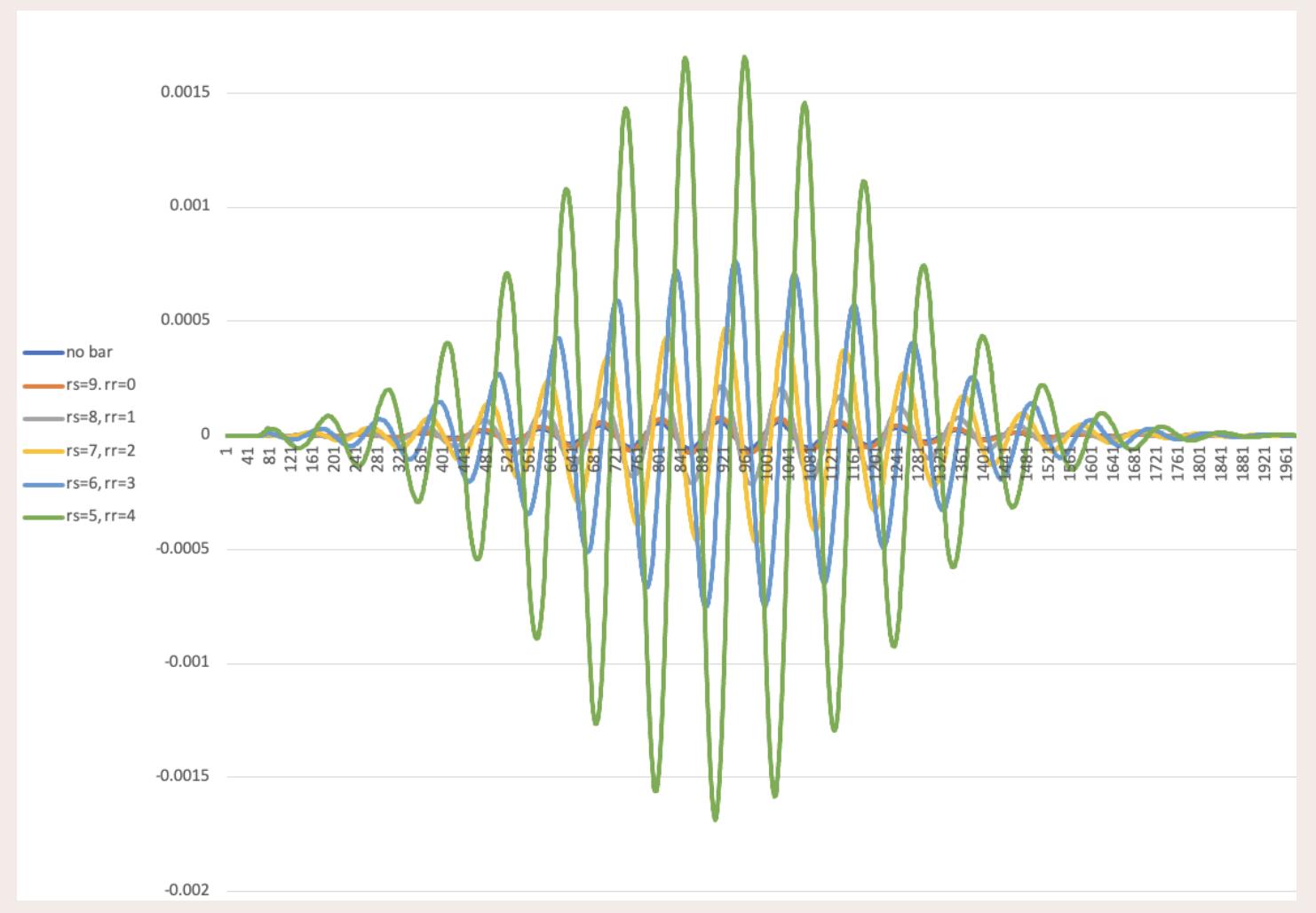1316x913 pixels.
Task: Click the green rs=5 legend line
Action: click(44, 517)
